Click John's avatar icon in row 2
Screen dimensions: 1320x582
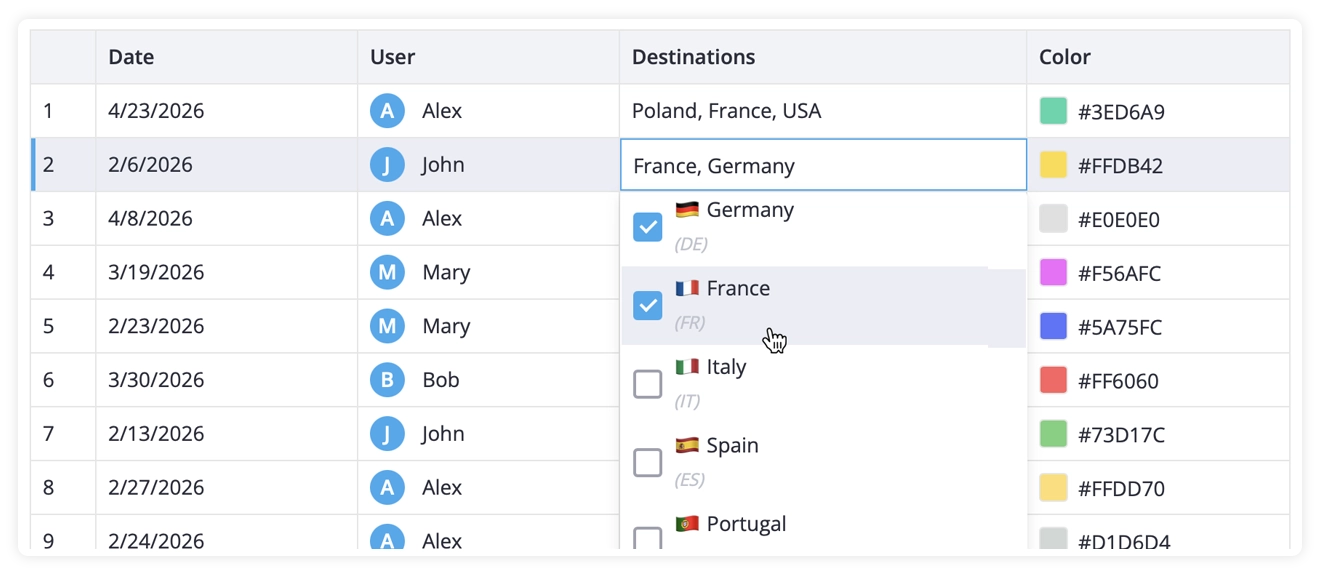387,164
